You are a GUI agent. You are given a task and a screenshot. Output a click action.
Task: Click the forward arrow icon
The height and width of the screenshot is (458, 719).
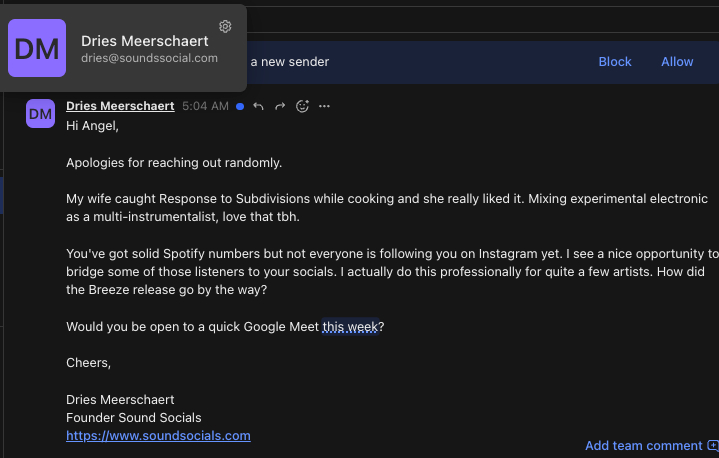[280, 106]
